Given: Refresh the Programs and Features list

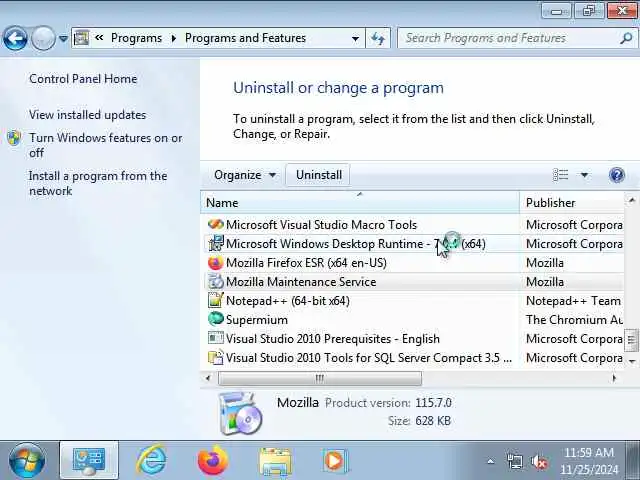Looking at the screenshot, I should tap(378, 38).
